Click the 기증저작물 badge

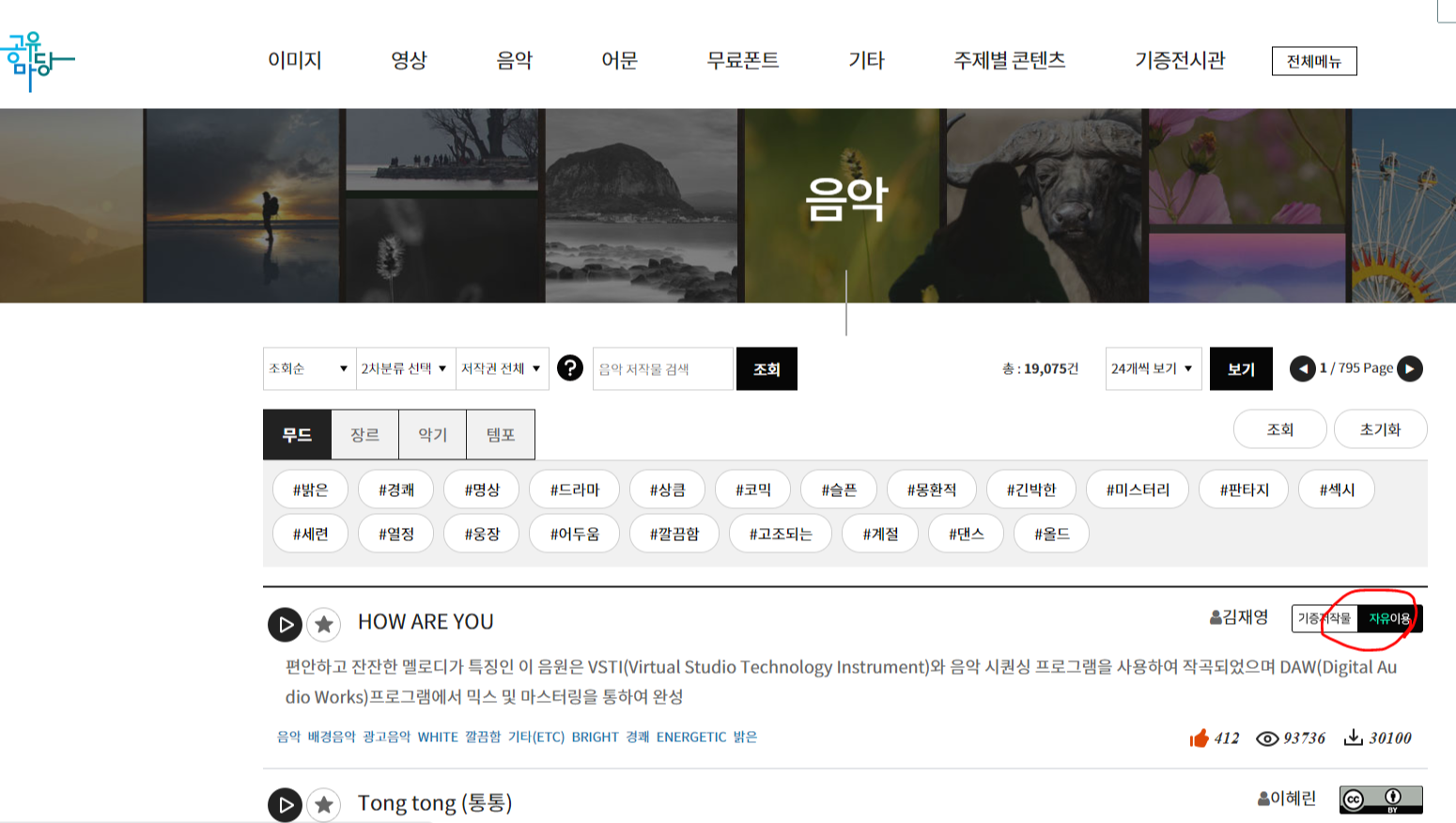coord(1324,618)
